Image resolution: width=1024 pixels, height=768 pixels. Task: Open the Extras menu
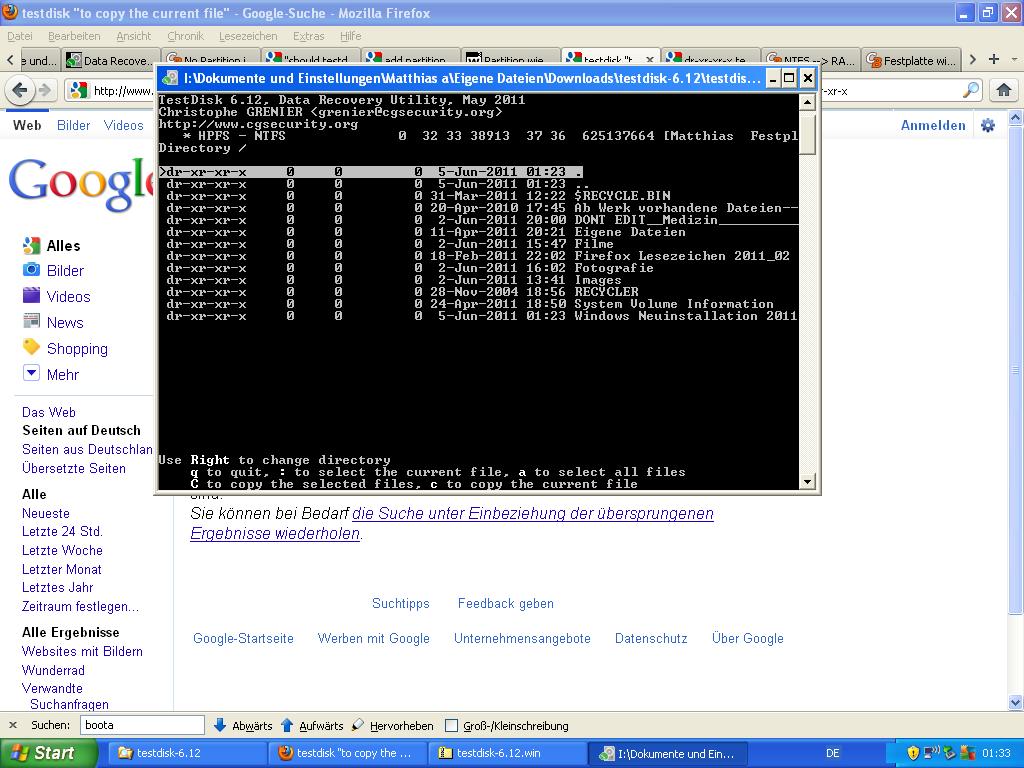[x=309, y=37]
